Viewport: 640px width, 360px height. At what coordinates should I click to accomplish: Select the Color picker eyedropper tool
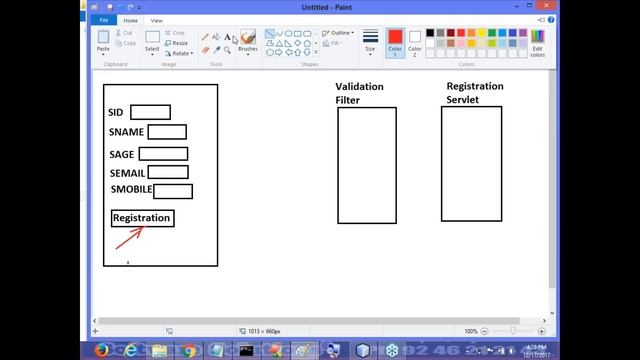(x=216, y=50)
